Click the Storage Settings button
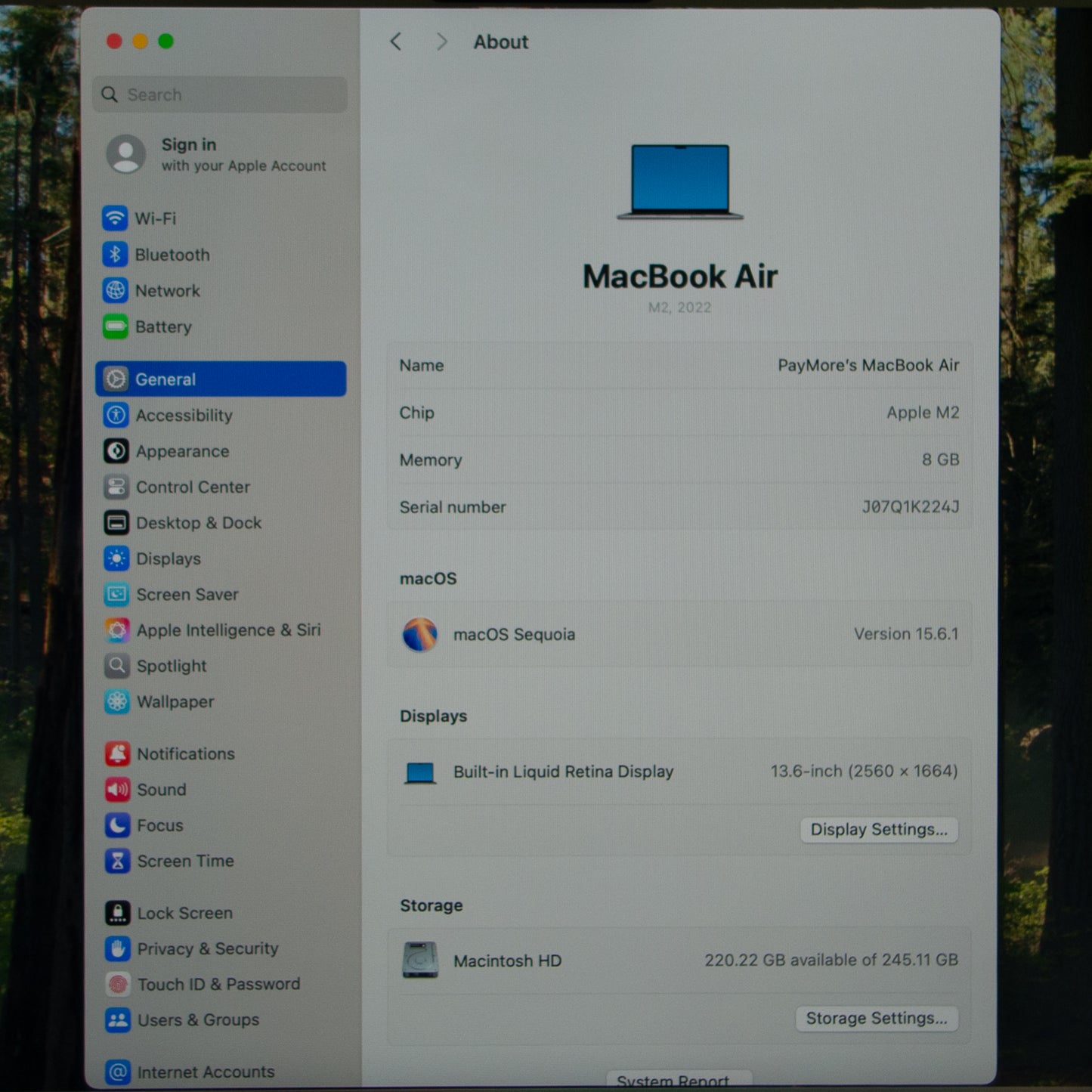The width and height of the screenshot is (1092, 1092). point(876,1019)
